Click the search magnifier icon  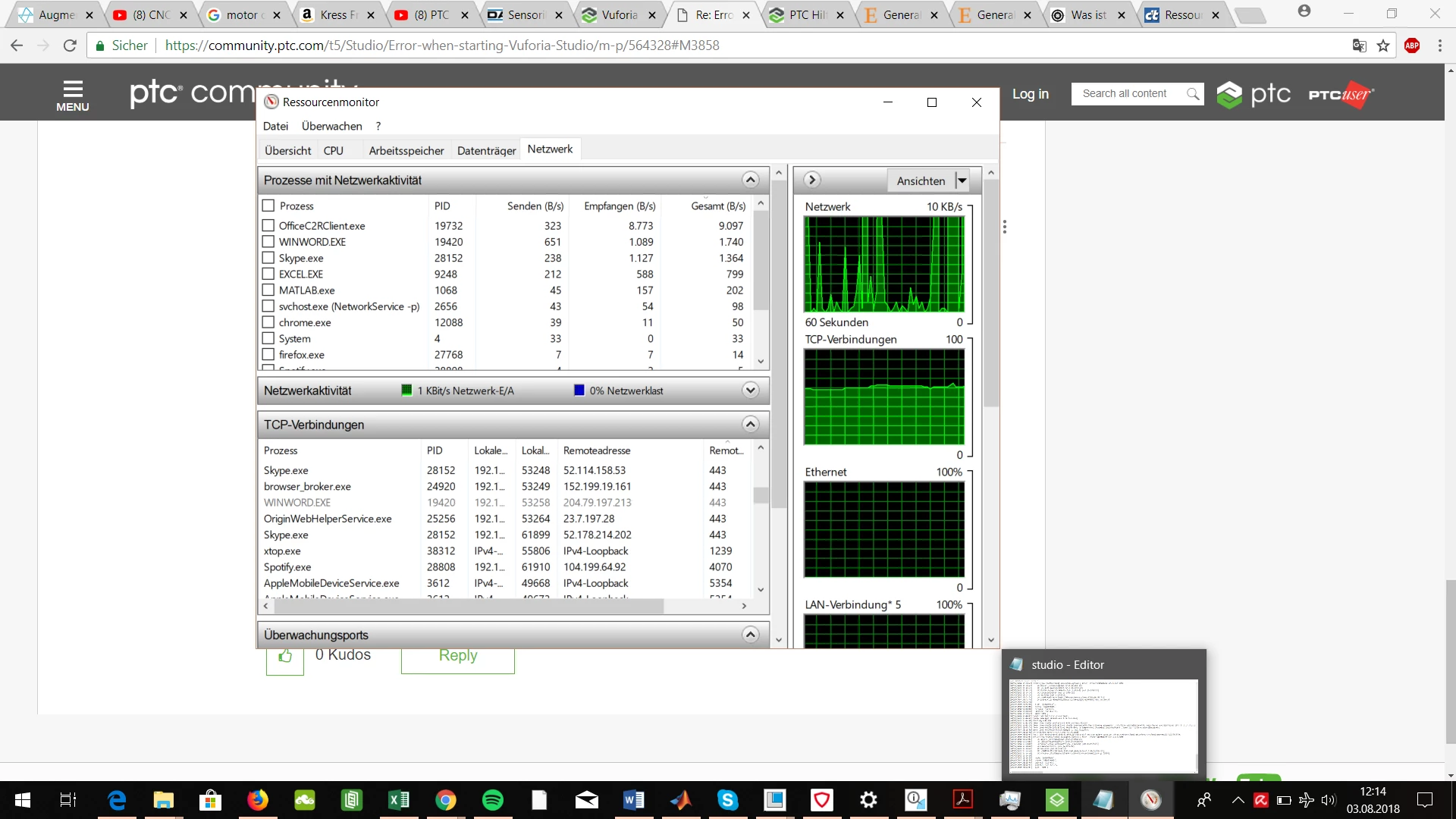(1193, 94)
